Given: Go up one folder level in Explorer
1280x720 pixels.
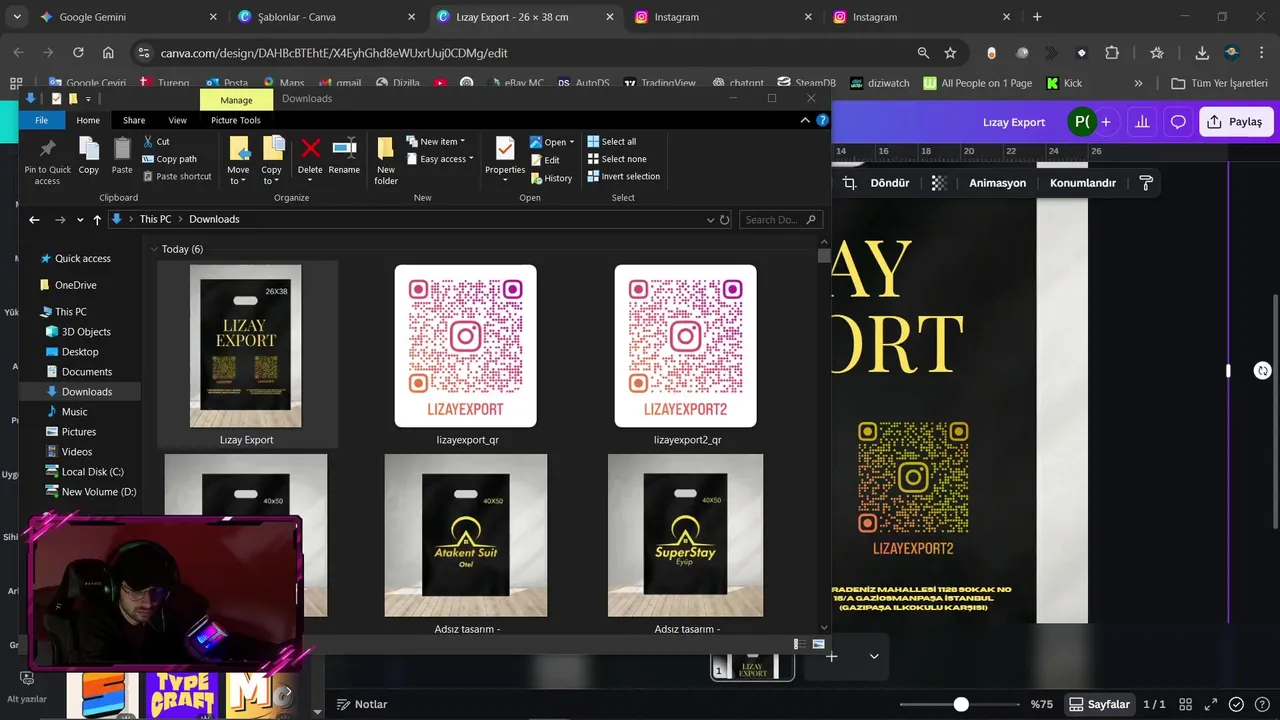Looking at the screenshot, I should tap(97, 219).
